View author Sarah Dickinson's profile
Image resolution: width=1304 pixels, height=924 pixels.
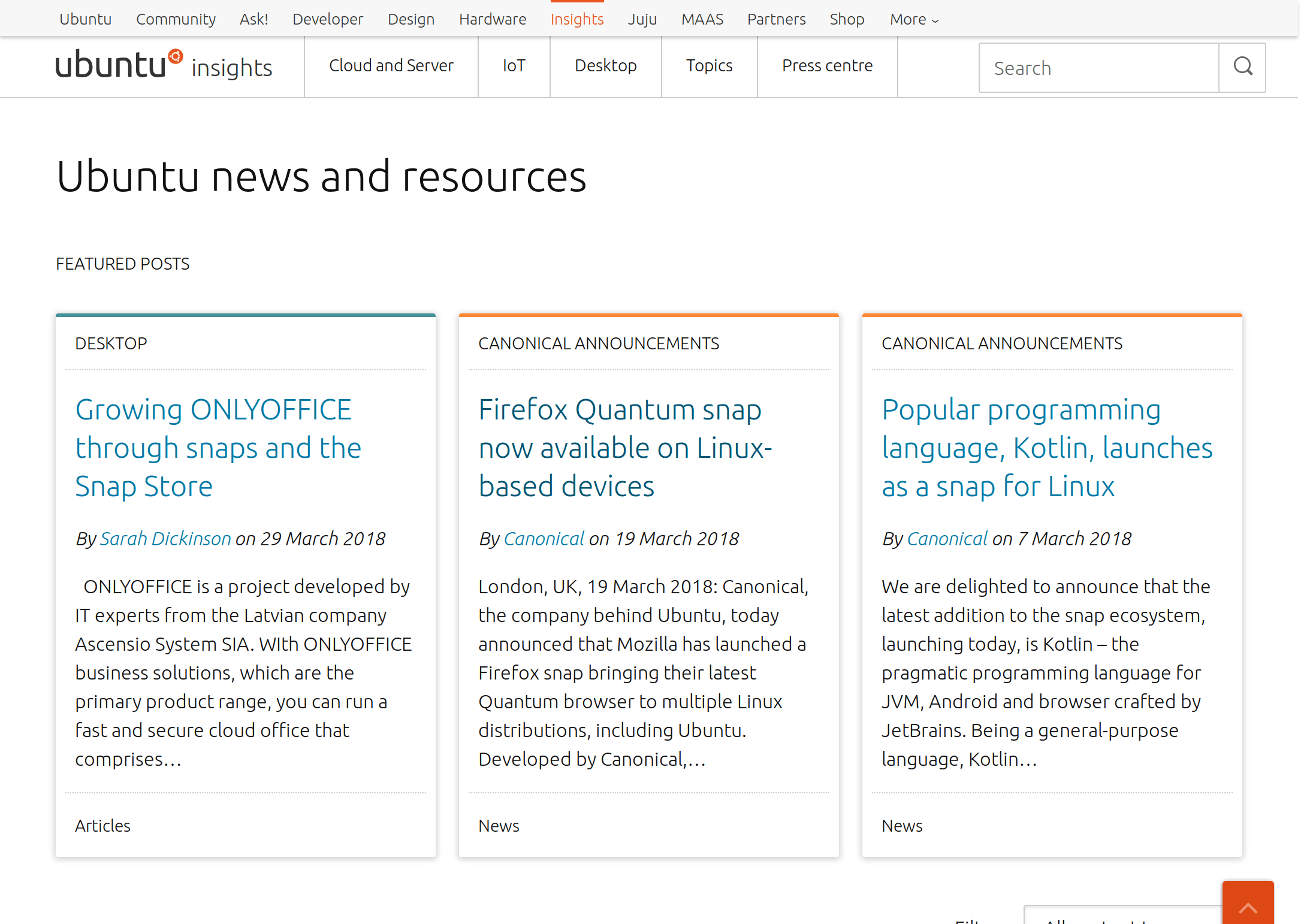tap(165, 539)
